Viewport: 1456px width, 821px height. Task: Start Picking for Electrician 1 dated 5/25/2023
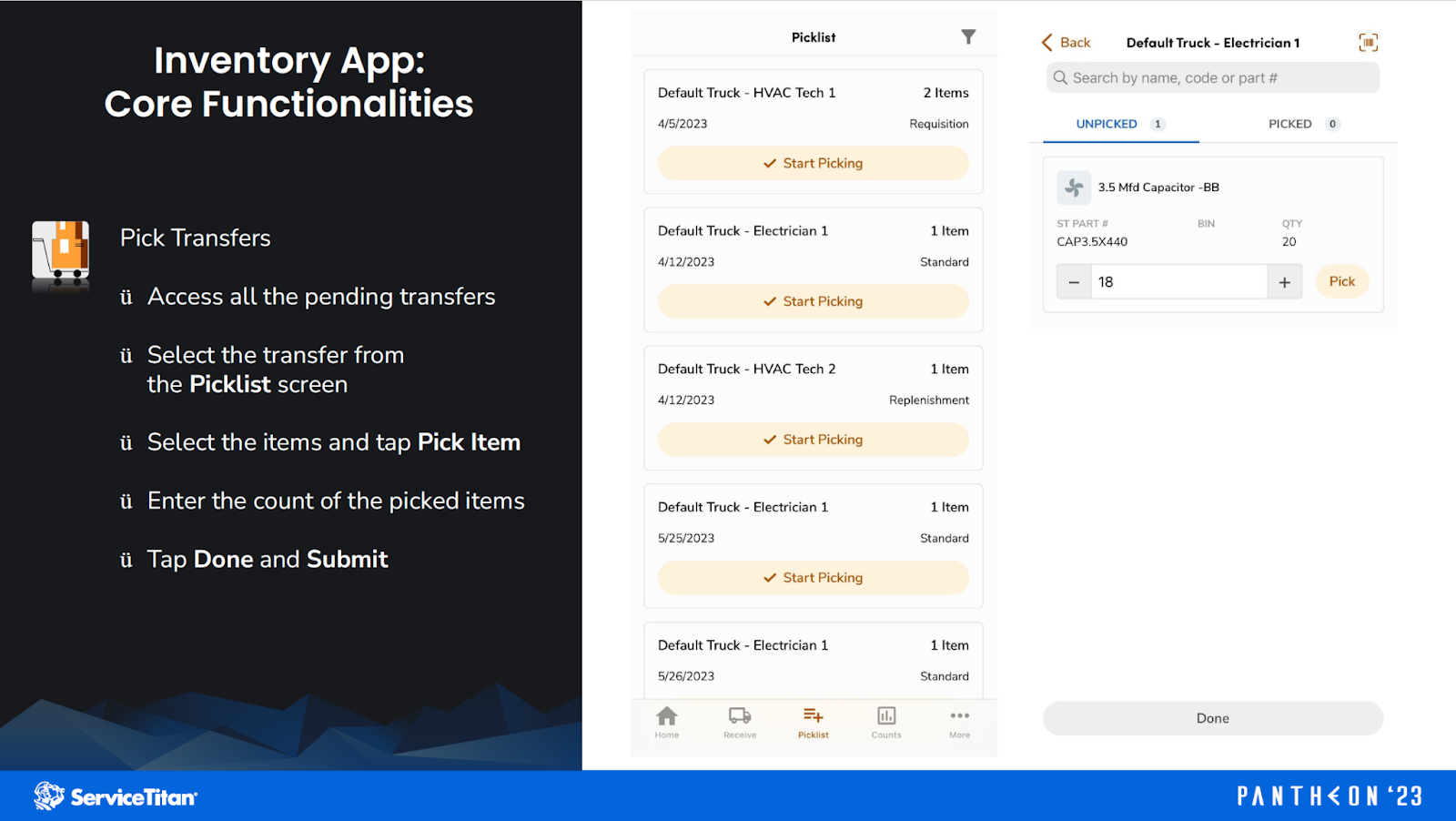point(814,578)
